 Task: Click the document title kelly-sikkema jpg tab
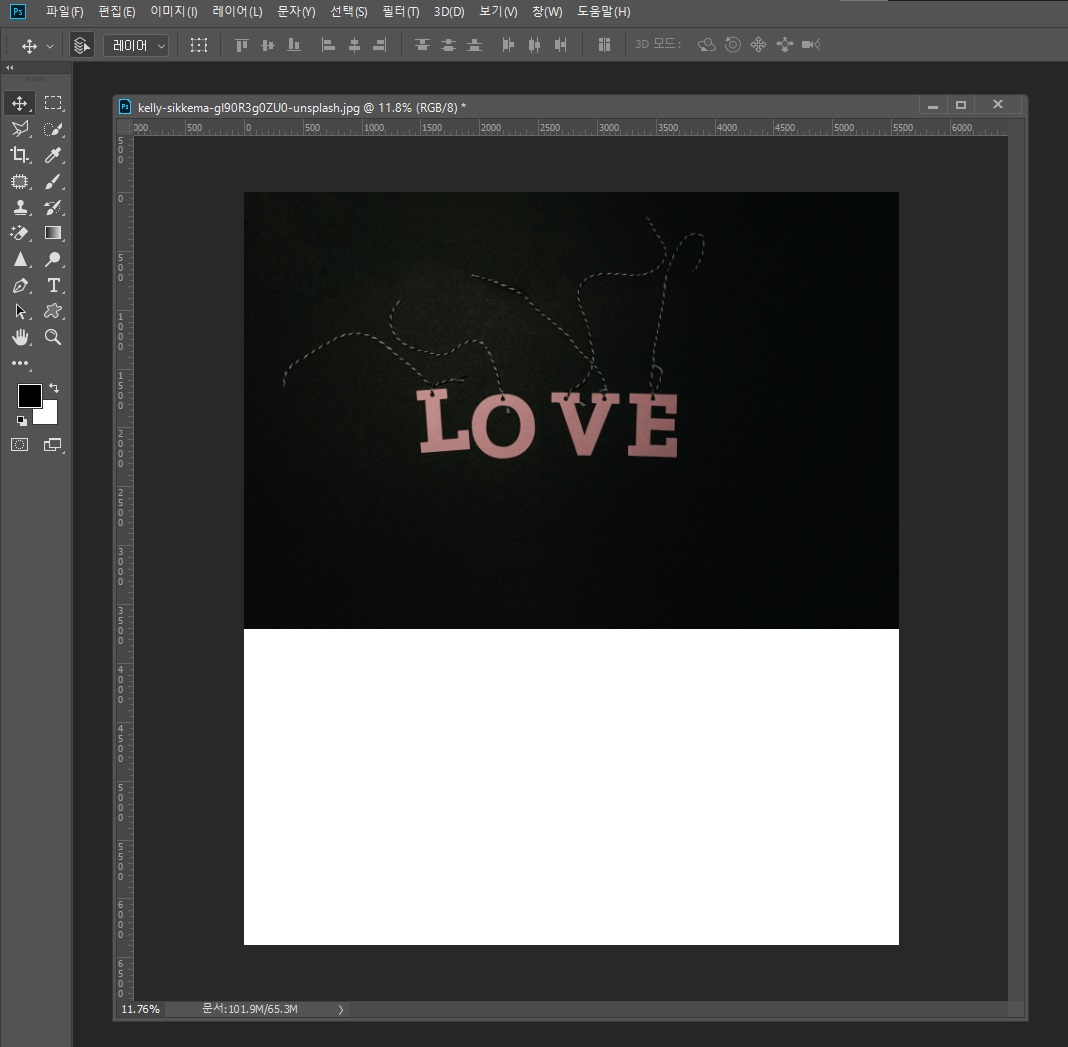tap(302, 108)
